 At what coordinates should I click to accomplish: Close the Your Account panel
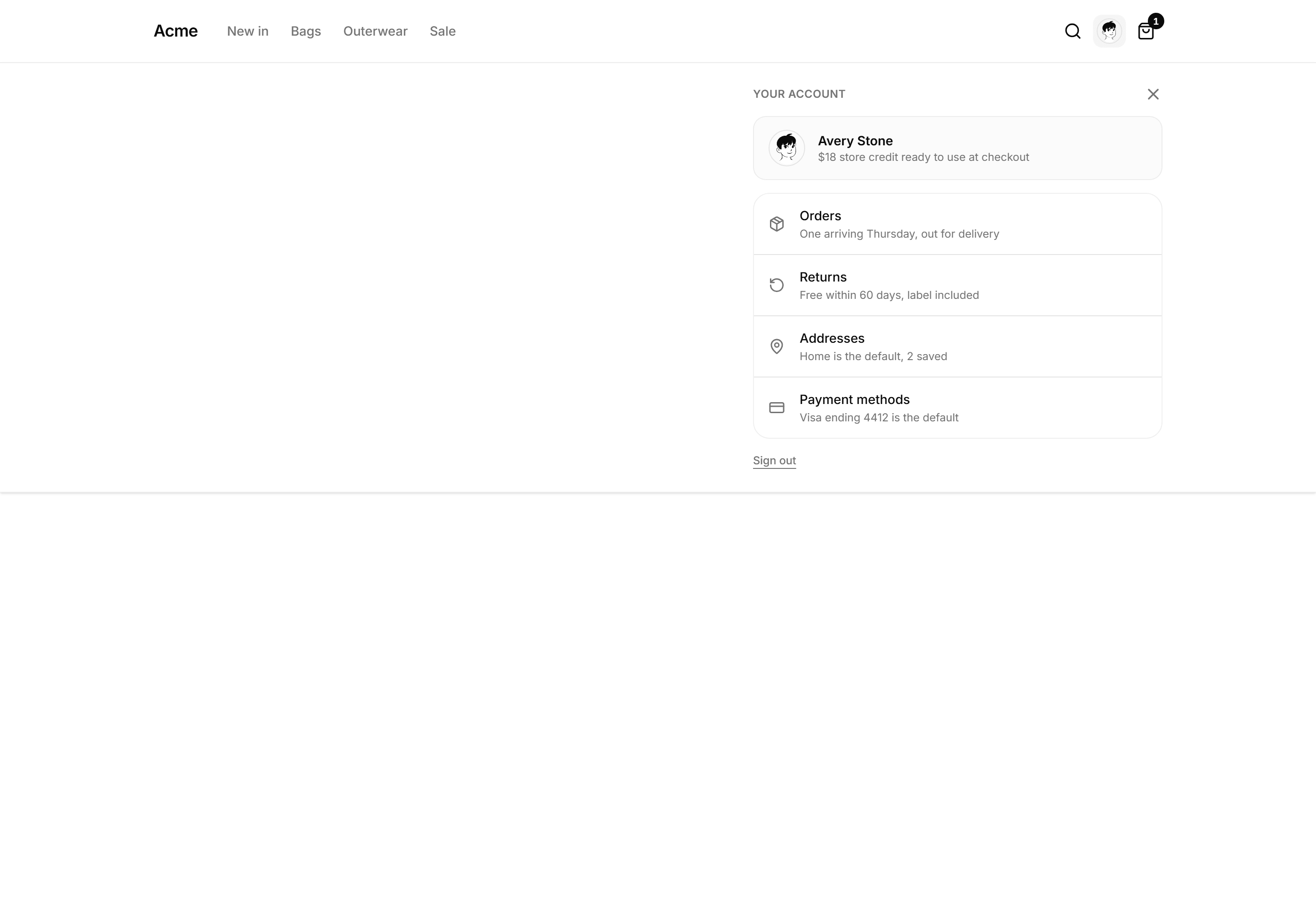pos(1153,94)
